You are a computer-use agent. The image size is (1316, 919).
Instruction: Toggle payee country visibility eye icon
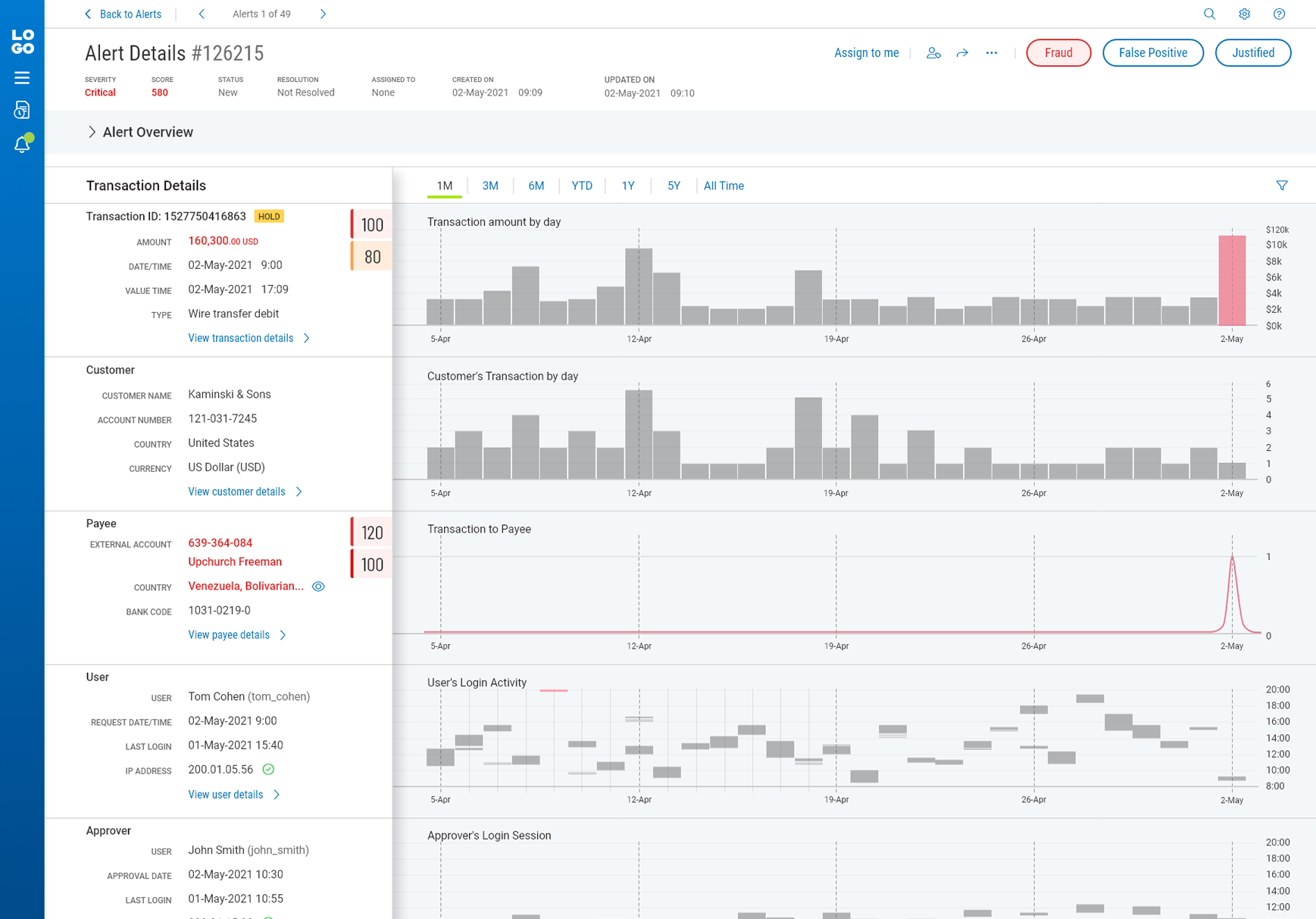tap(318, 586)
